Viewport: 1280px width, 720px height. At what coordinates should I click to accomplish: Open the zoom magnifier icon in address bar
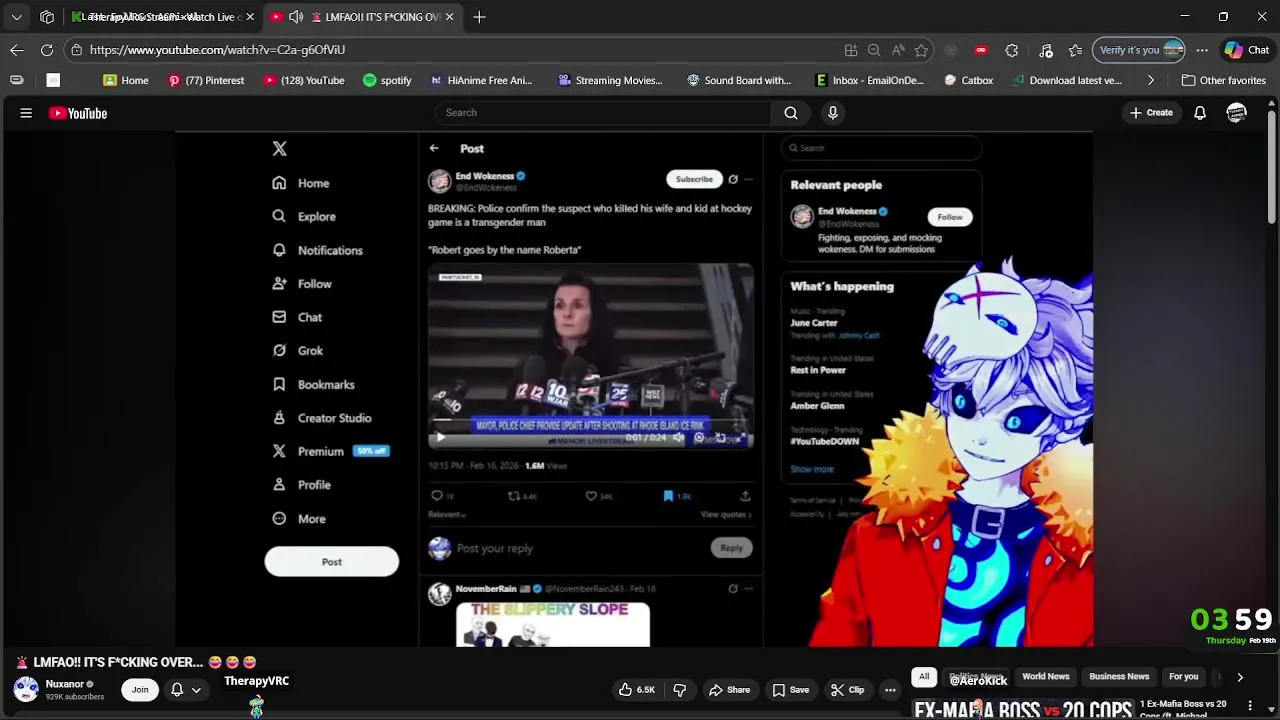point(874,50)
